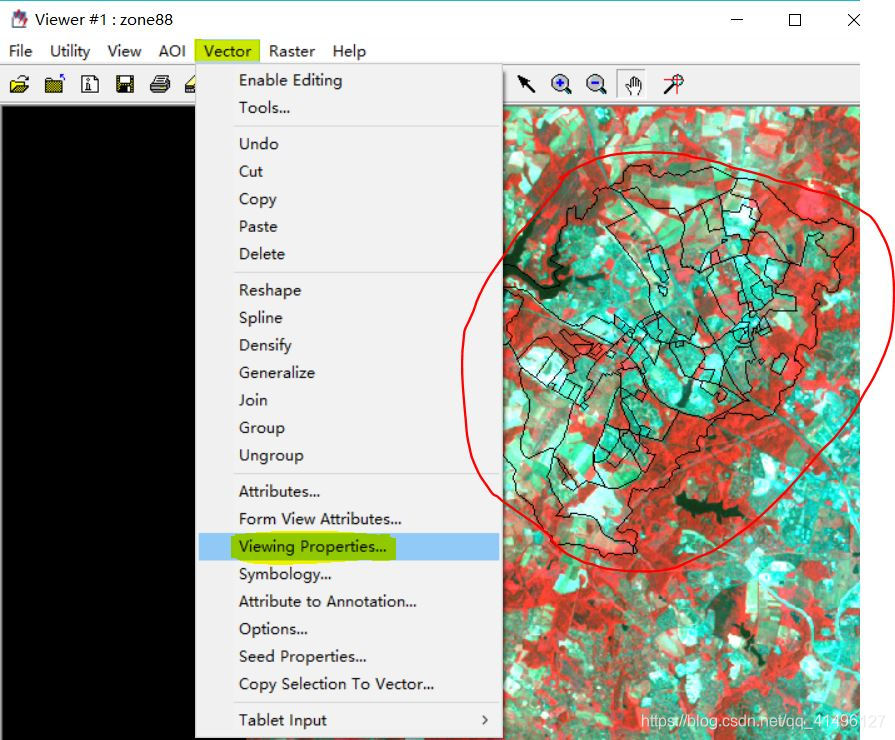Select the zoom in magnifier tool
The image size is (895, 740).
[561, 85]
